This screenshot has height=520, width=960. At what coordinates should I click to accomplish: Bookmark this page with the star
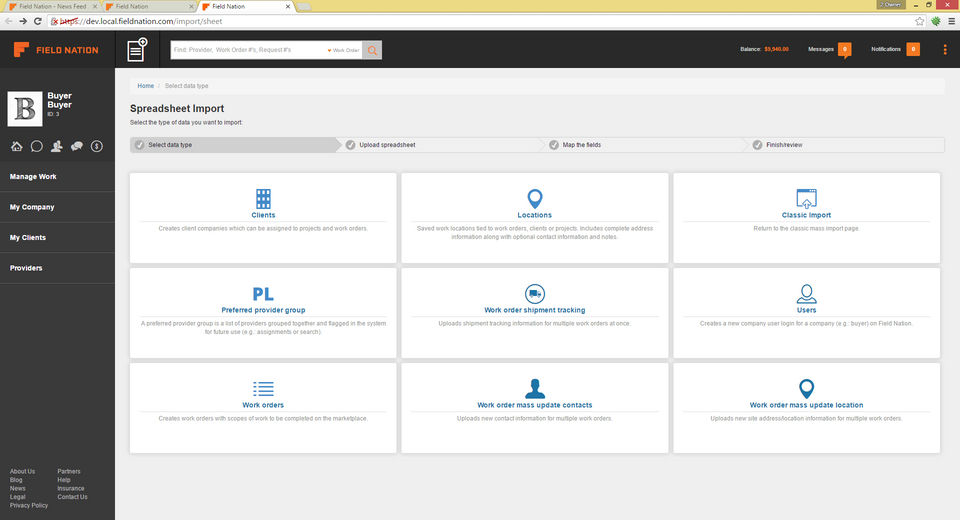pyautogui.click(x=920, y=21)
